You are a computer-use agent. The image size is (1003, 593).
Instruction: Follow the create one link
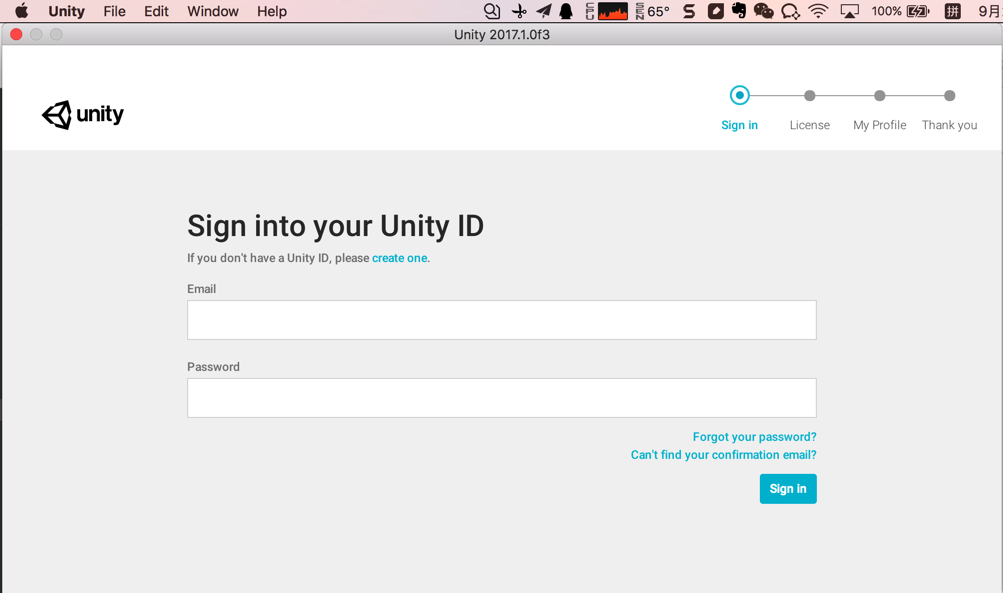point(400,258)
